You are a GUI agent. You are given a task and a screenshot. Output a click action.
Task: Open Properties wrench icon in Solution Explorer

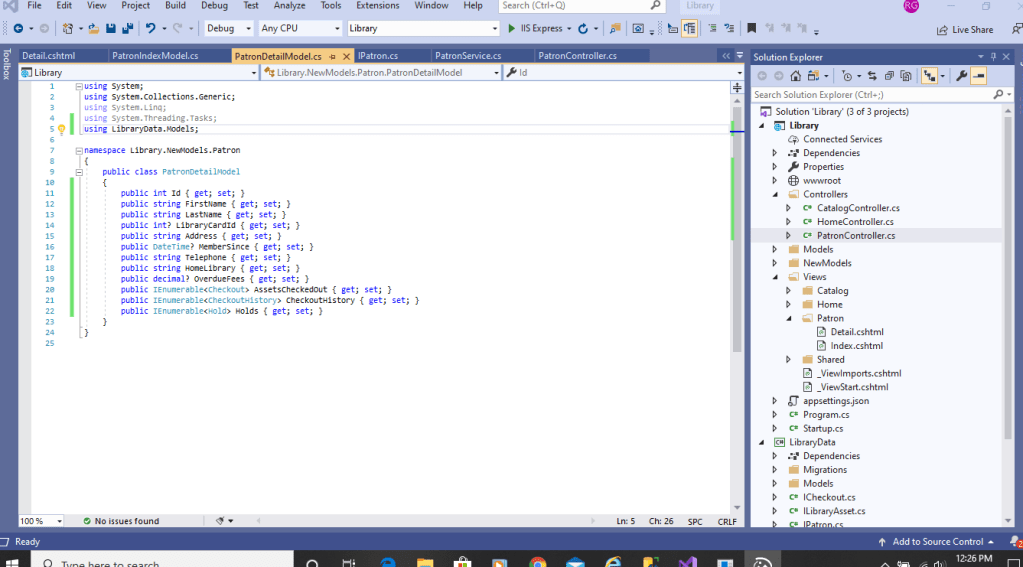[x=961, y=76]
